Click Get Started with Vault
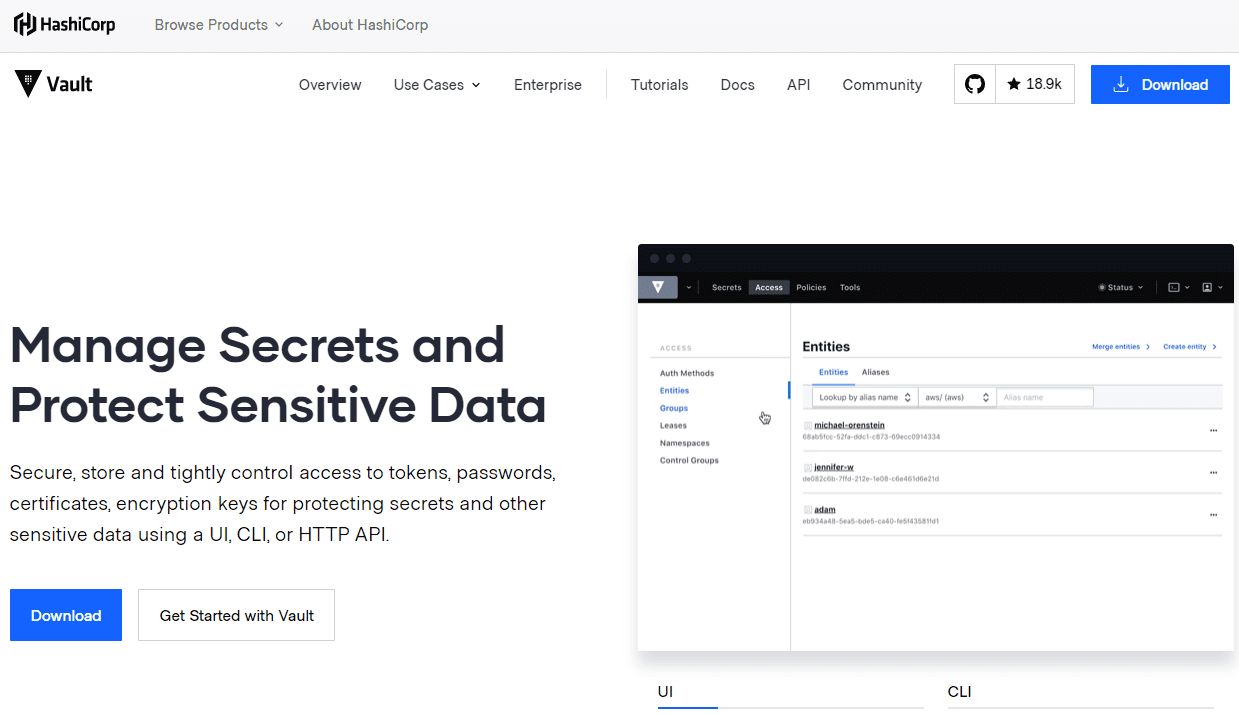 click(236, 615)
